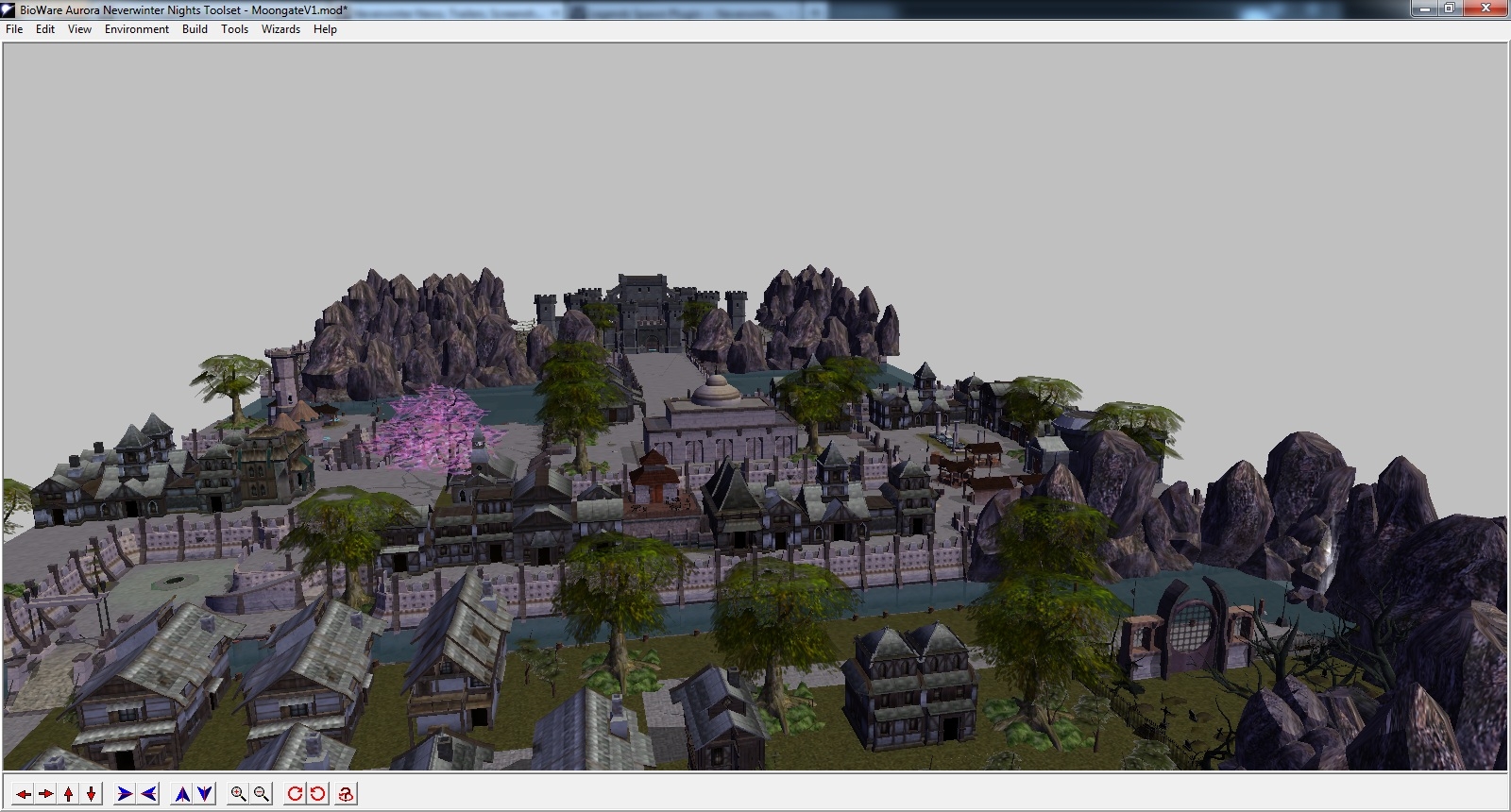Click the blue upward arrowhead camera button
Screen dimensions: 1511x812
183,794
